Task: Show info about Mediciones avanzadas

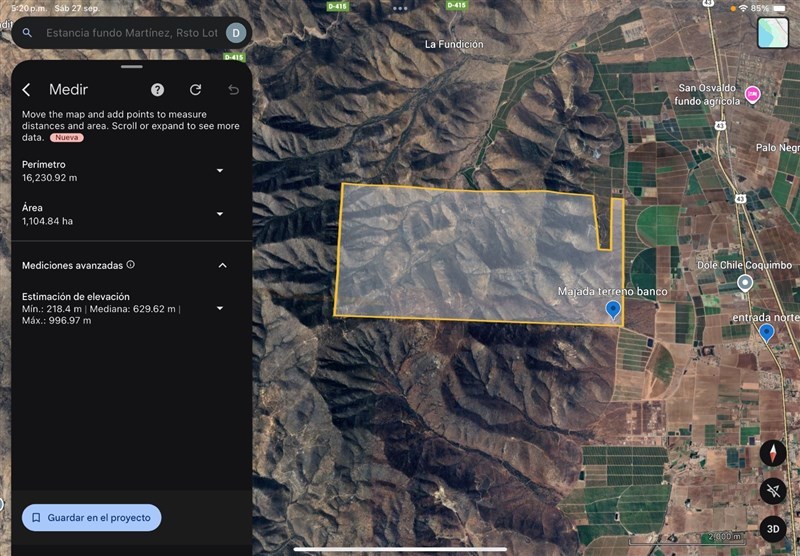Action: pos(131,265)
